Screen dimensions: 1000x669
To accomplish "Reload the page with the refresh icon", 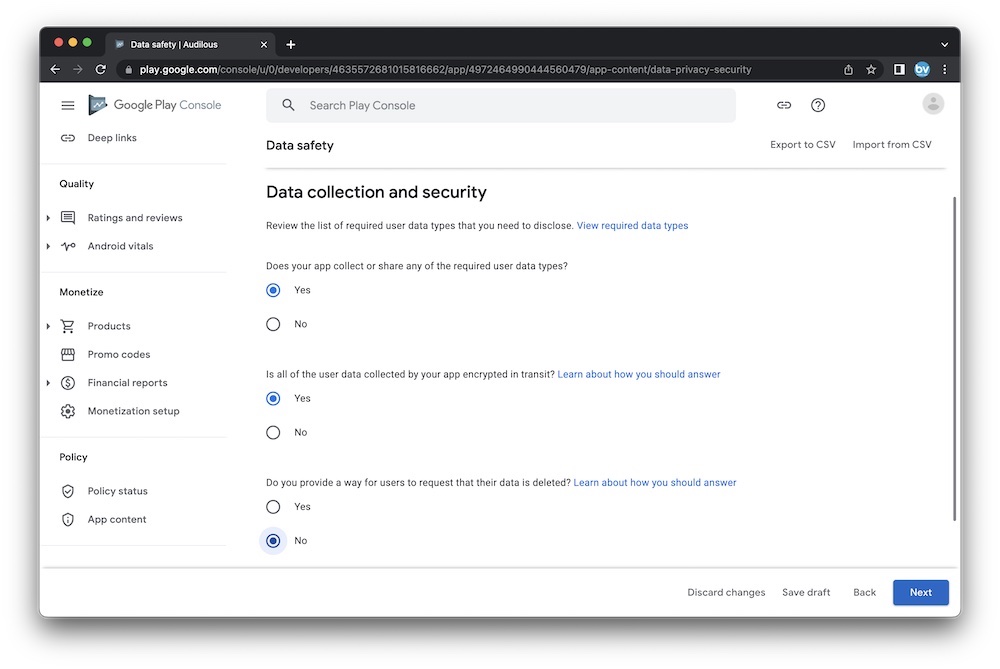I will [101, 70].
